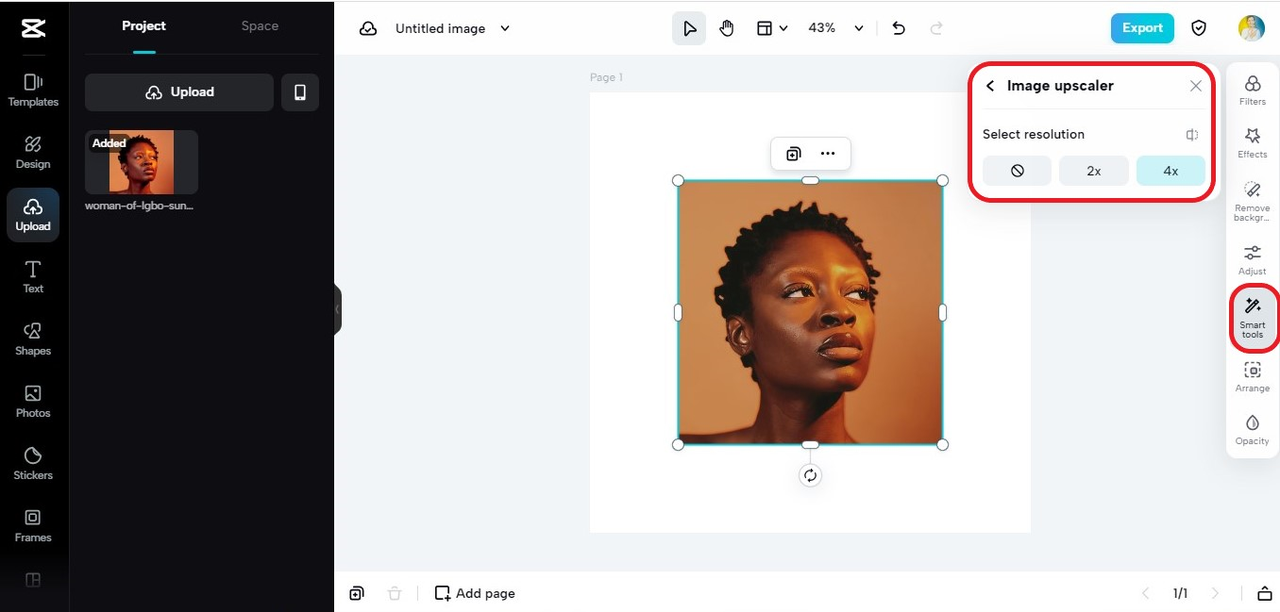
Task: Open the Frames sidebar panel
Action: pos(33,526)
